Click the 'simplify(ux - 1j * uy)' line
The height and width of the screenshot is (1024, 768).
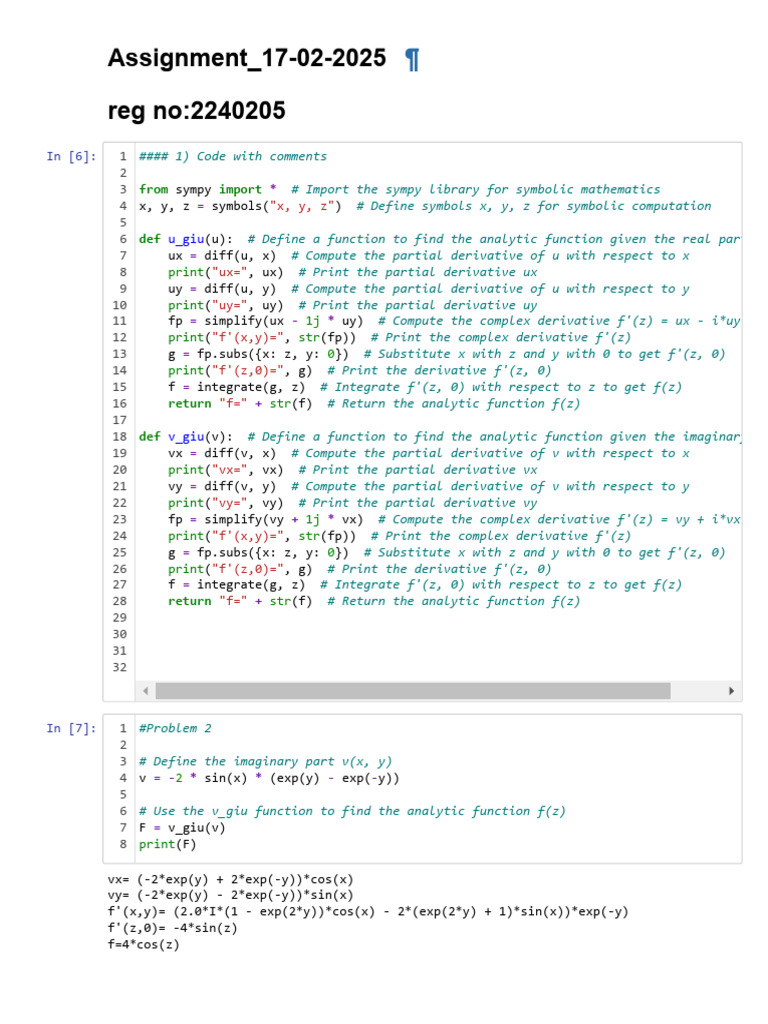(x=454, y=321)
